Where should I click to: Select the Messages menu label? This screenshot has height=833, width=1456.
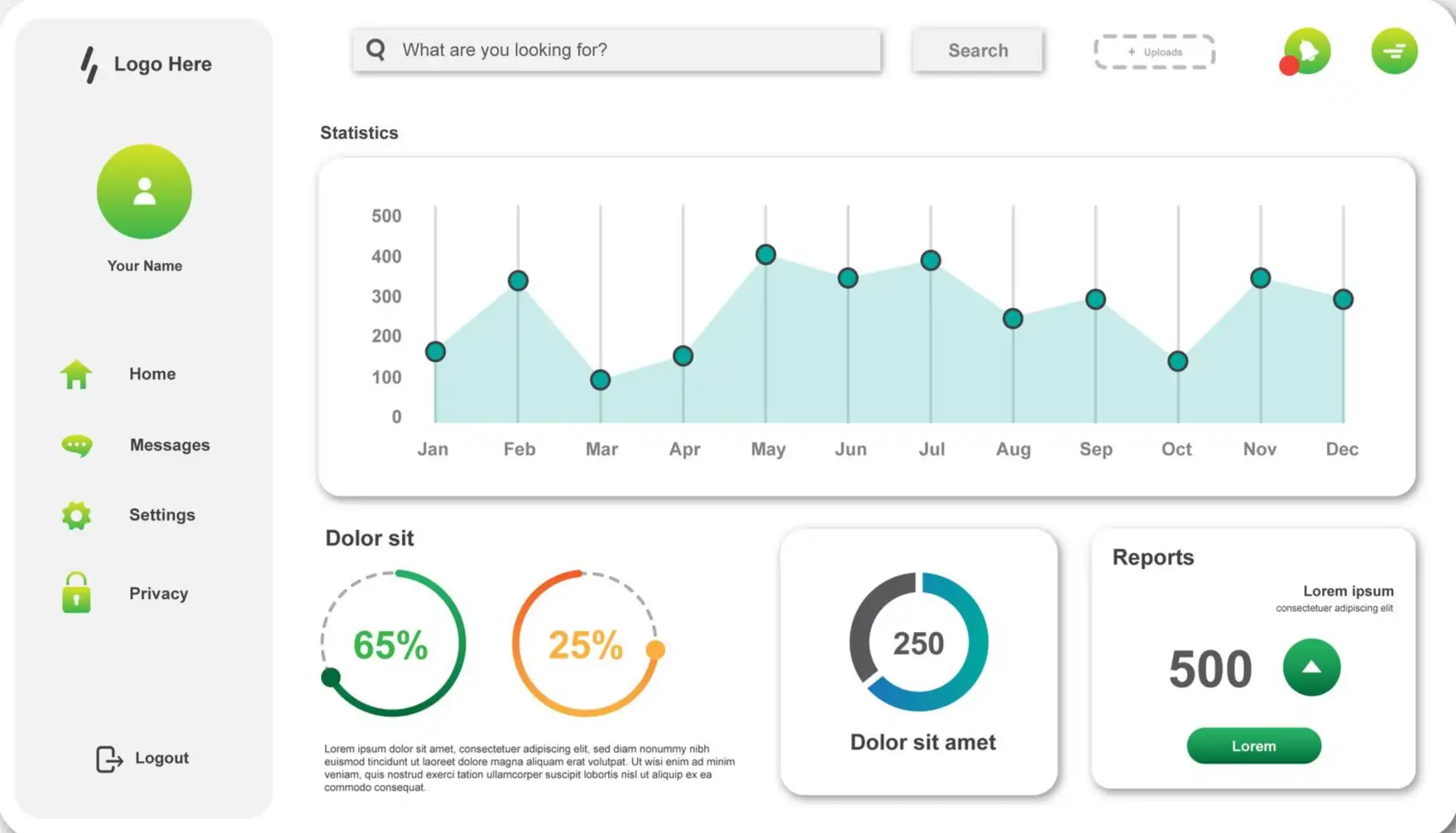pos(170,445)
